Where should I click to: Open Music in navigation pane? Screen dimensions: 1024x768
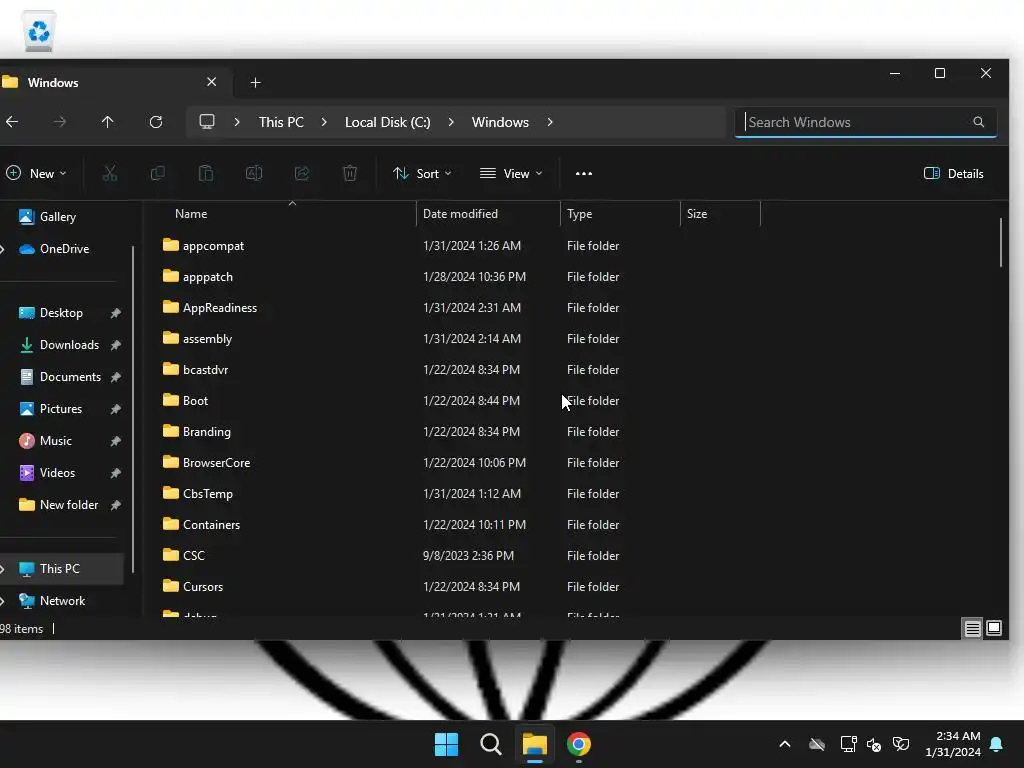[56, 441]
